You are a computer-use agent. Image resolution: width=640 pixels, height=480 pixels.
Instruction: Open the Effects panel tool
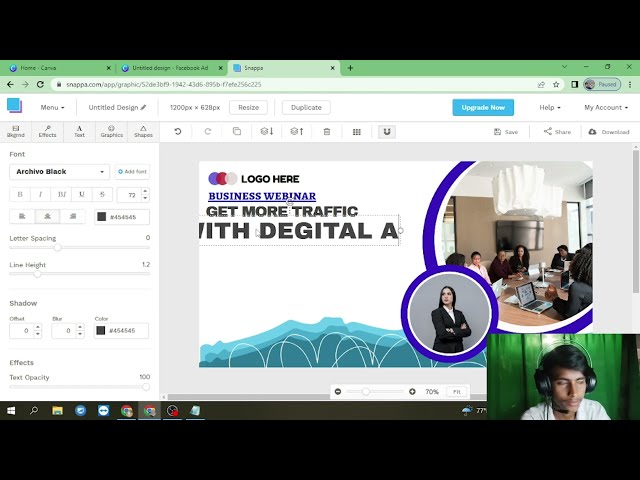(47, 131)
